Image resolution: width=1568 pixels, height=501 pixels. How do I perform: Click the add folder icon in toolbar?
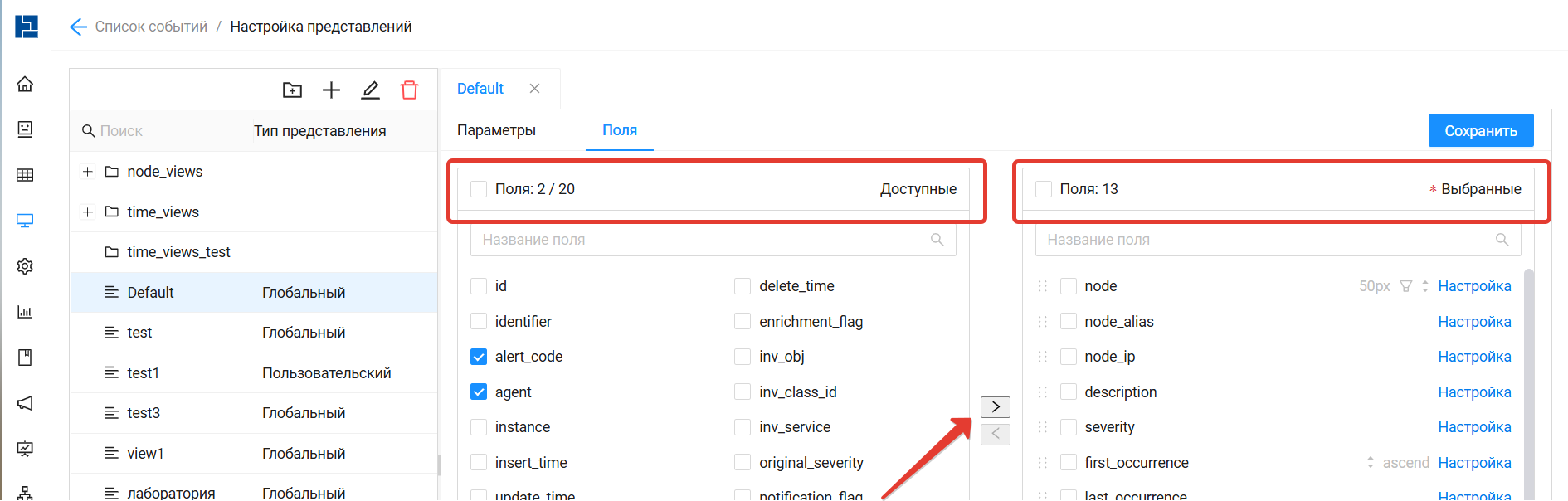[x=292, y=90]
